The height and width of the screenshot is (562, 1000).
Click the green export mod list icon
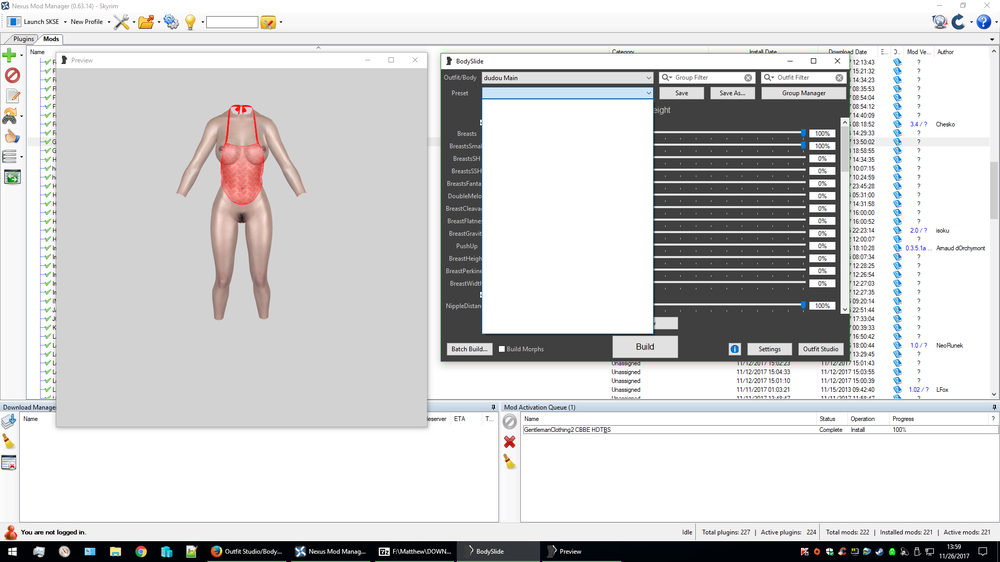point(12,177)
